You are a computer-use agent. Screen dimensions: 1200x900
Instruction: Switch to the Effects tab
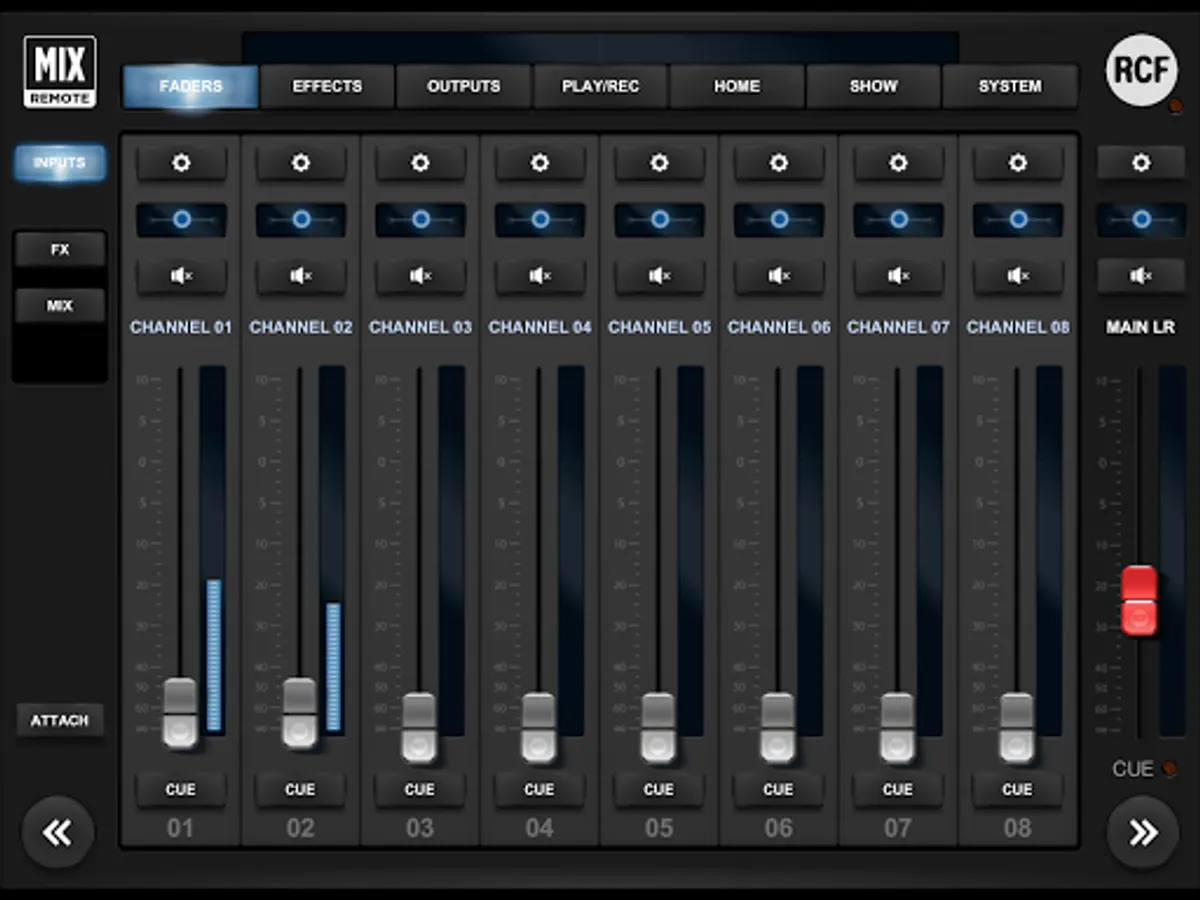point(327,87)
